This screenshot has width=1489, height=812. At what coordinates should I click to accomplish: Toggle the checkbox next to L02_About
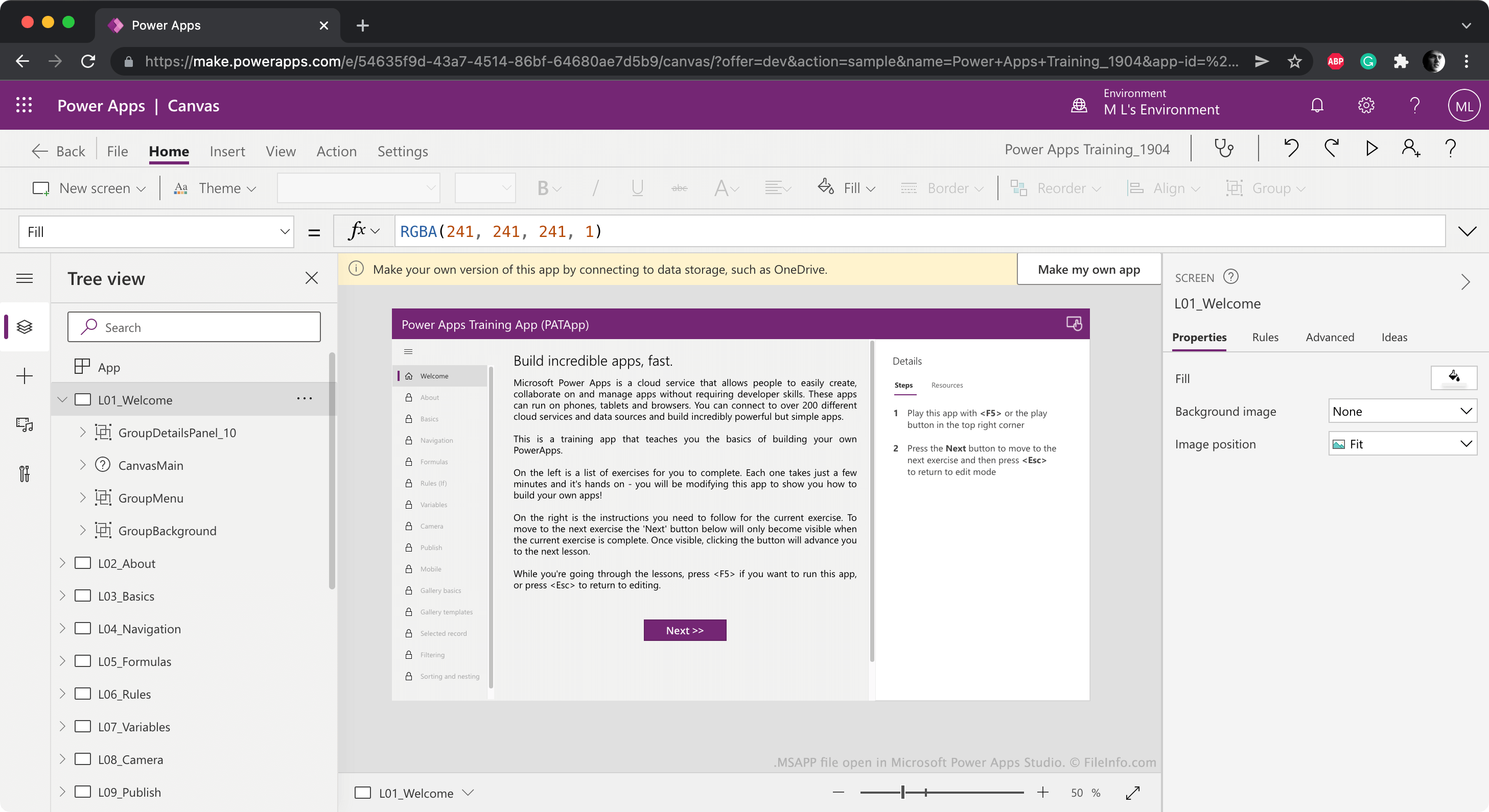tap(83, 563)
